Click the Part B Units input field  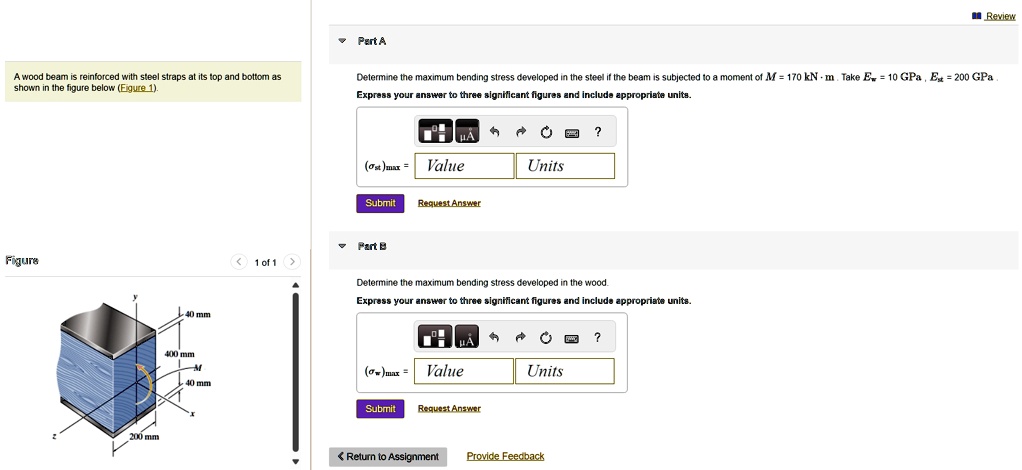564,371
